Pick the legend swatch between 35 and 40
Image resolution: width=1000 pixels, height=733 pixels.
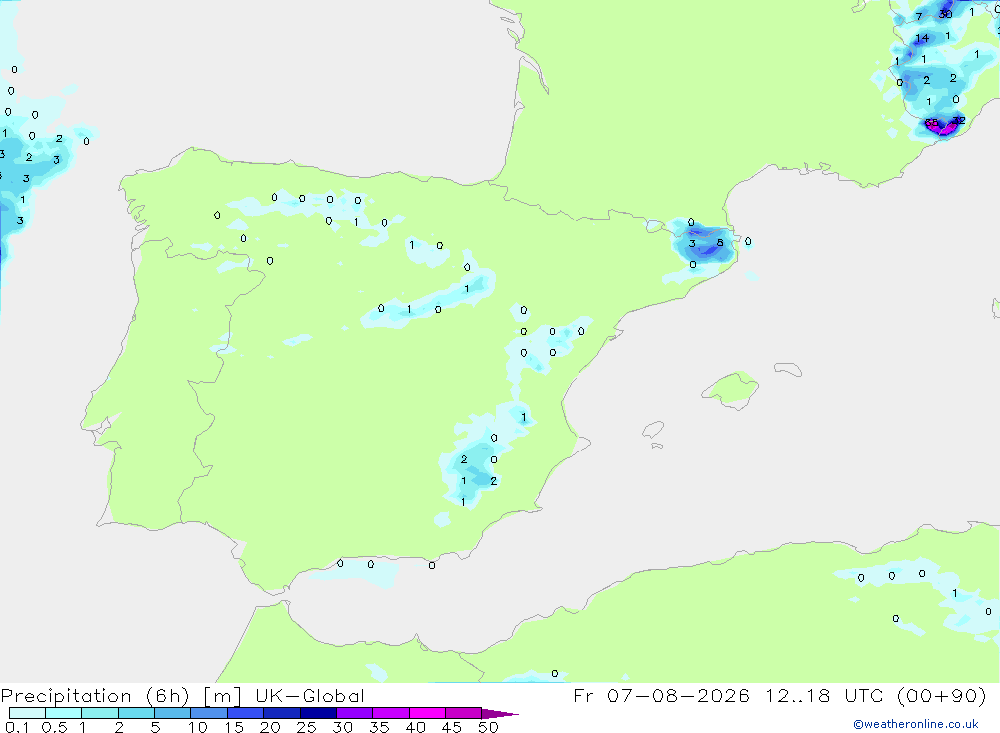tap(391, 713)
